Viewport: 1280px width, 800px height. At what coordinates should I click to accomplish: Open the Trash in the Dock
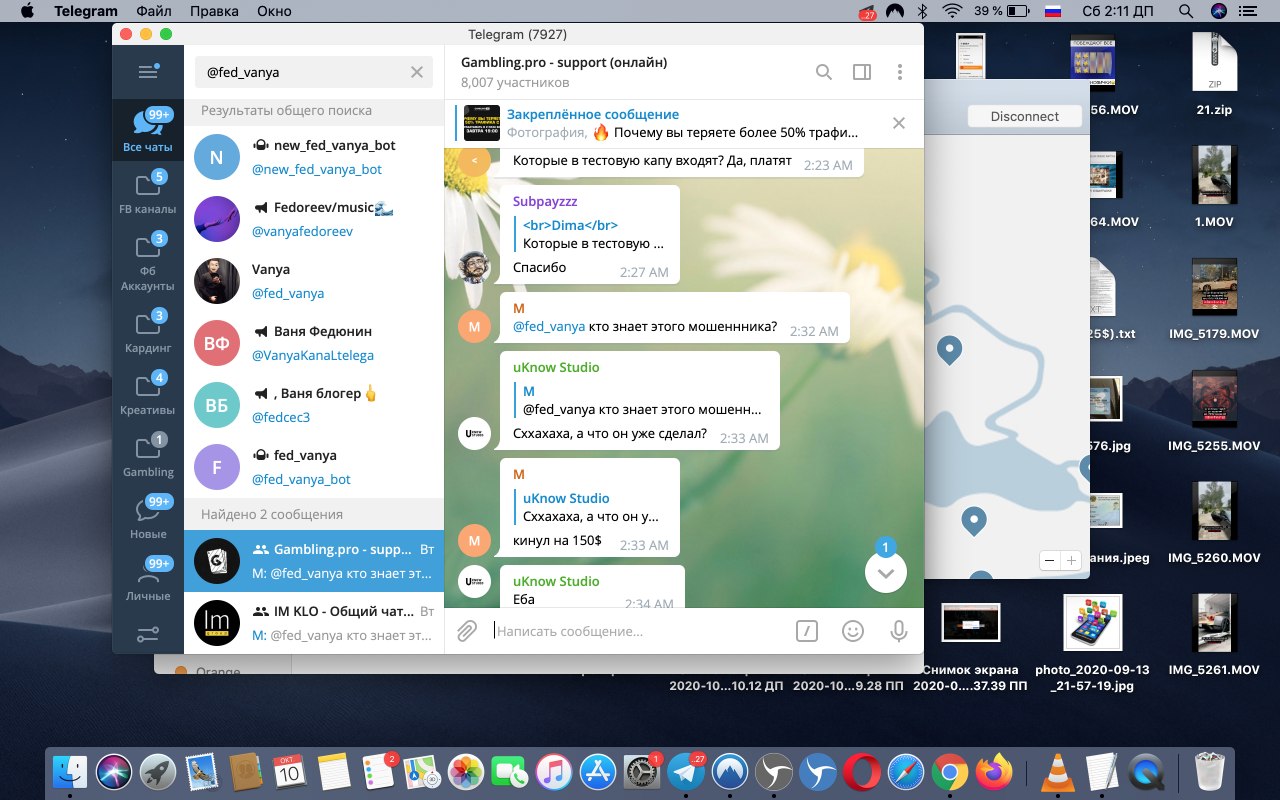point(1209,772)
